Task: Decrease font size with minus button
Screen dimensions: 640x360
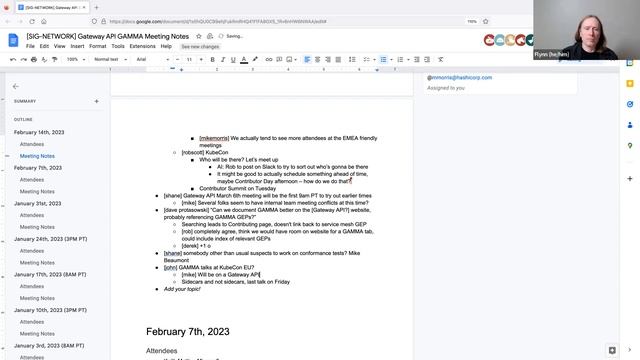Action: (178, 60)
